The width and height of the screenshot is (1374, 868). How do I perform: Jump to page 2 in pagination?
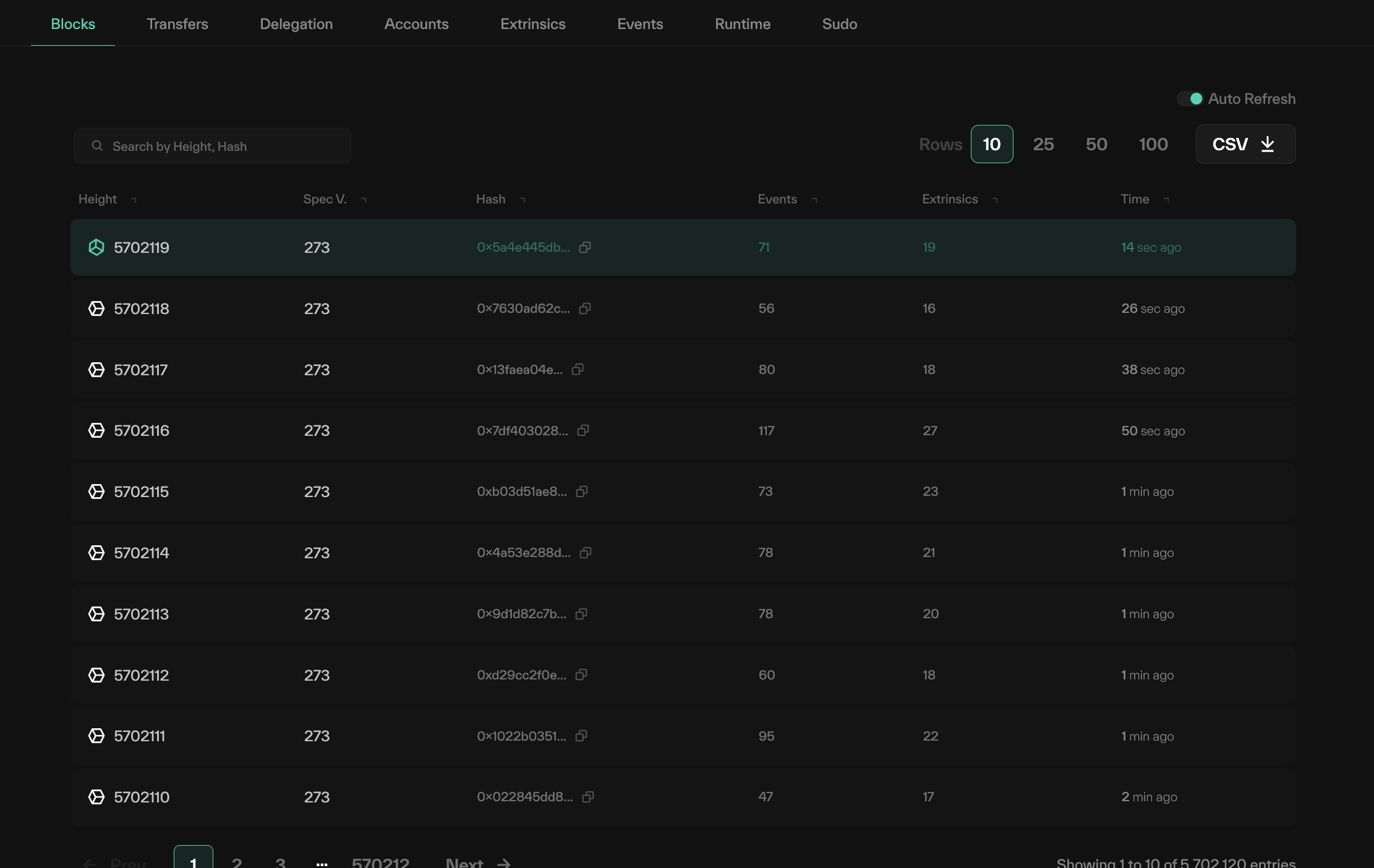click(237, 862)
